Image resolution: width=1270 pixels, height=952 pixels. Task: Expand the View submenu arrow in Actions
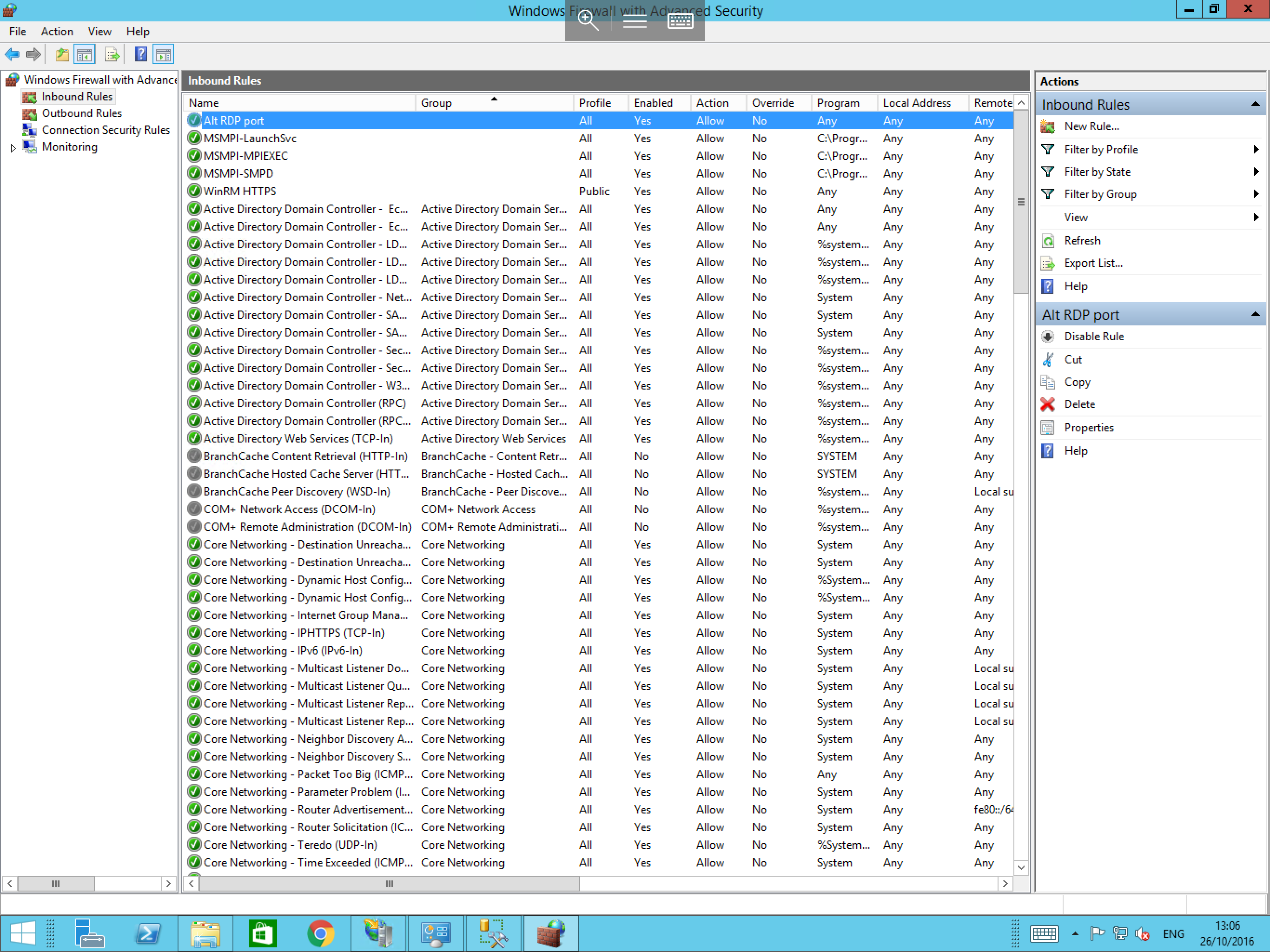[x=1256, y=217]
